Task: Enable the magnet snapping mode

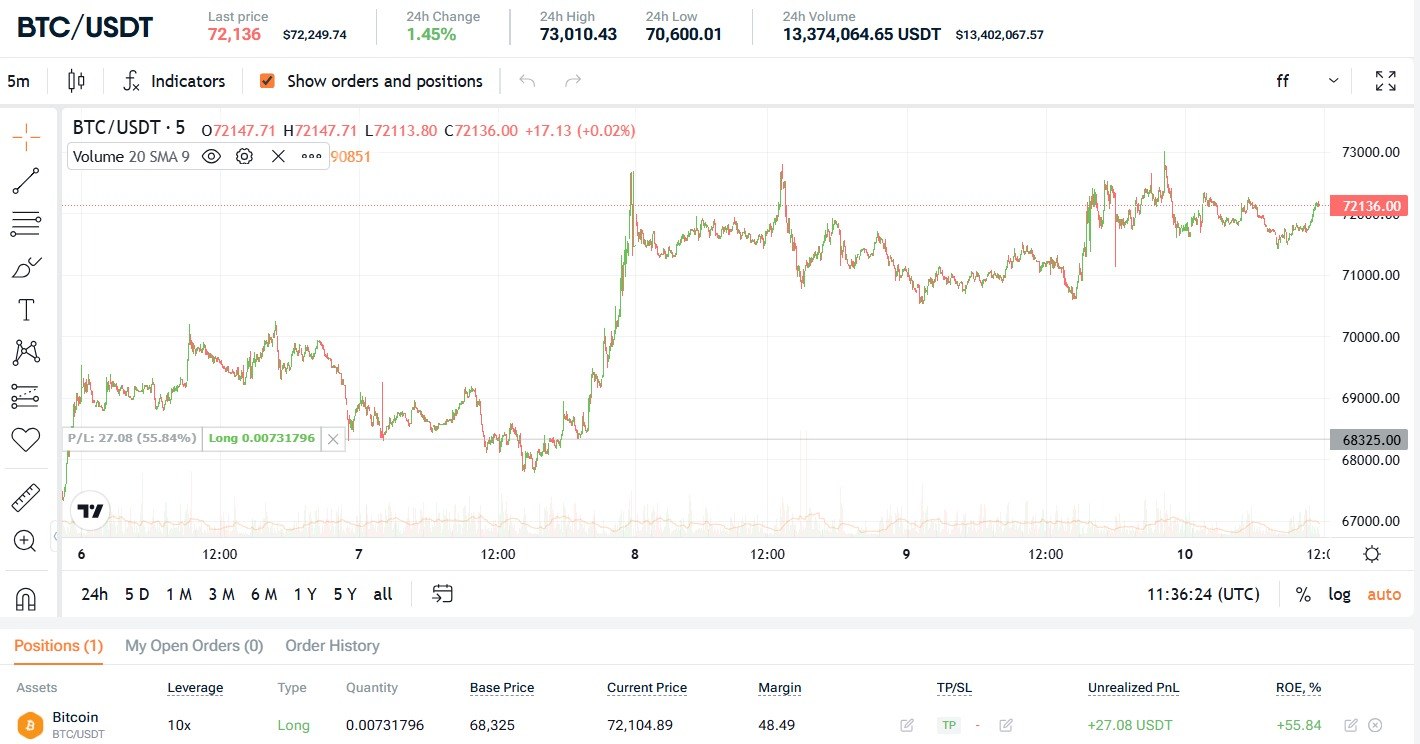Action: 26,598
